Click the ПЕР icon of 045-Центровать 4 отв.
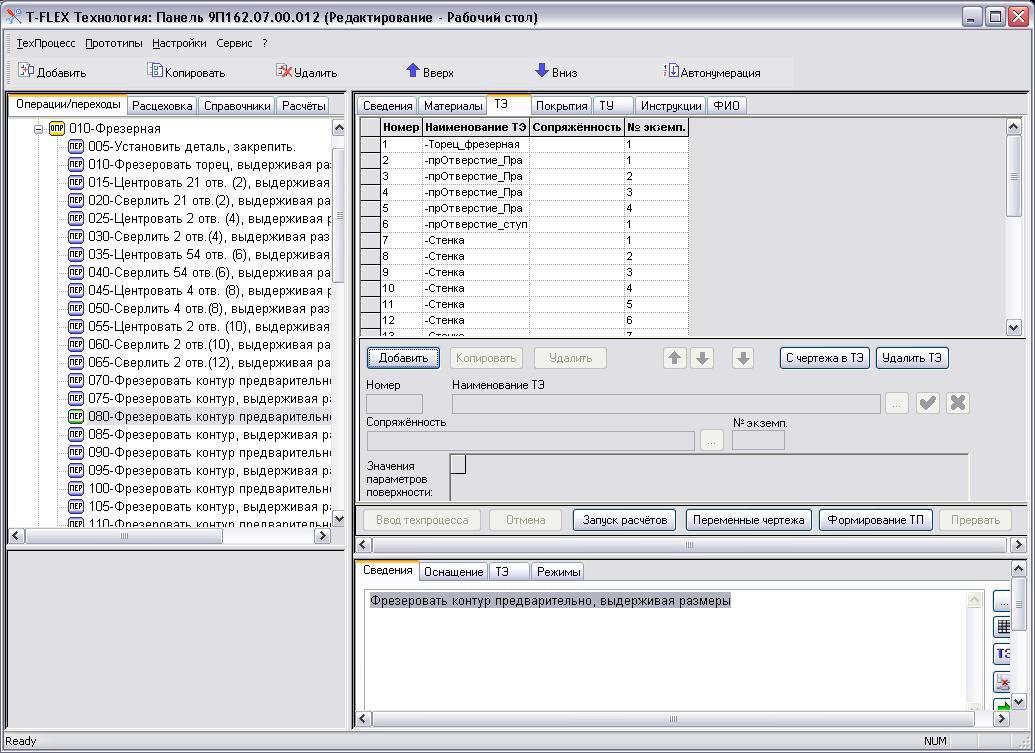 (x=76, y=290)
